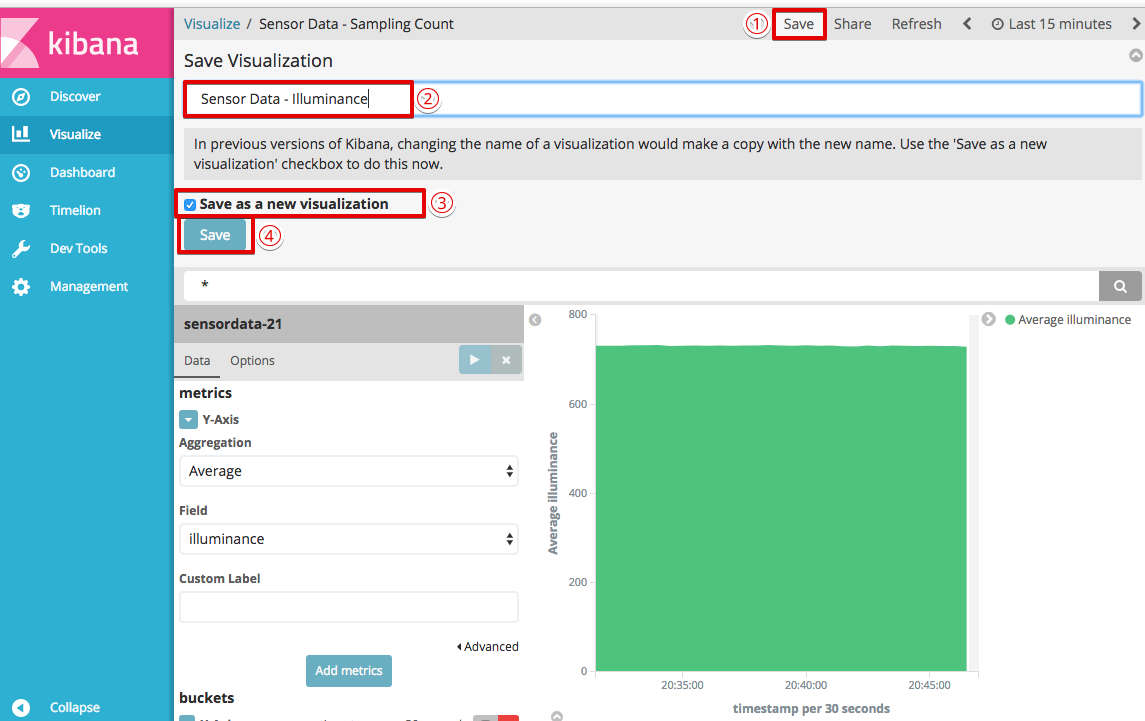
Task: Click the Timelion mask icon
Action: (x=21, y=210)
